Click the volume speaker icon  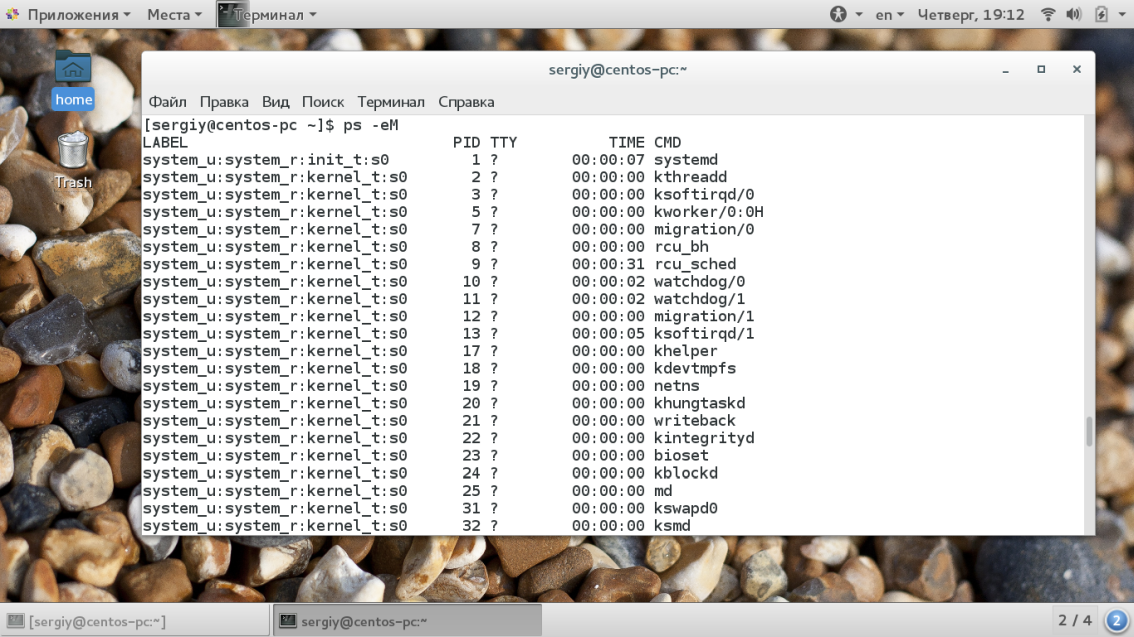click(x=1074, y=14)
